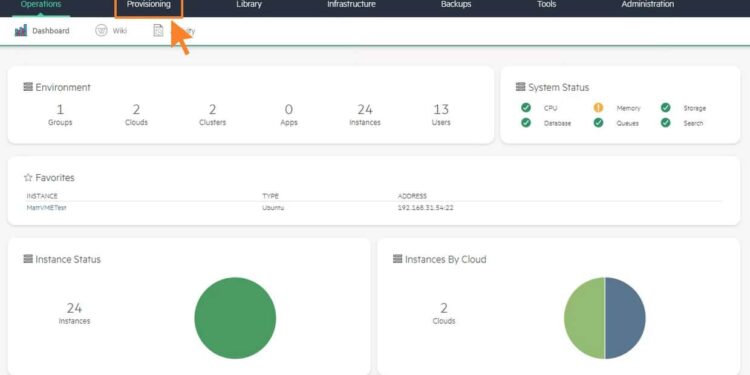This screenshot has height=375, width=750.
Task: Click the 24 Instances total in Instance Status
Action: coord(74,313)
